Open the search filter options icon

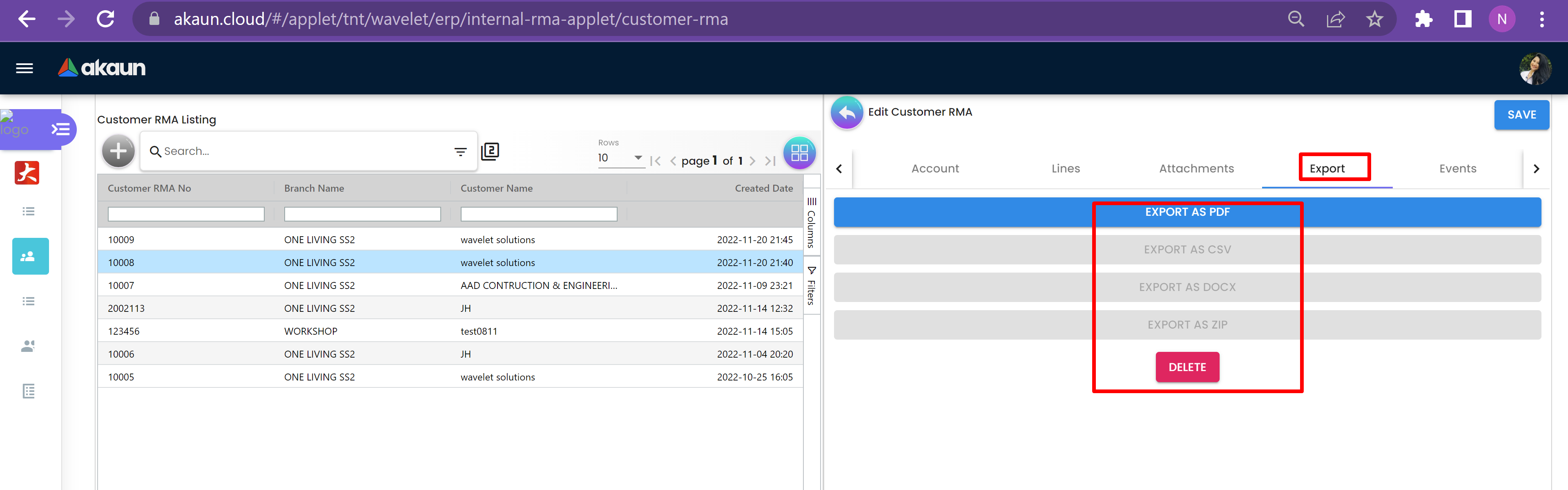coord(460,152)
